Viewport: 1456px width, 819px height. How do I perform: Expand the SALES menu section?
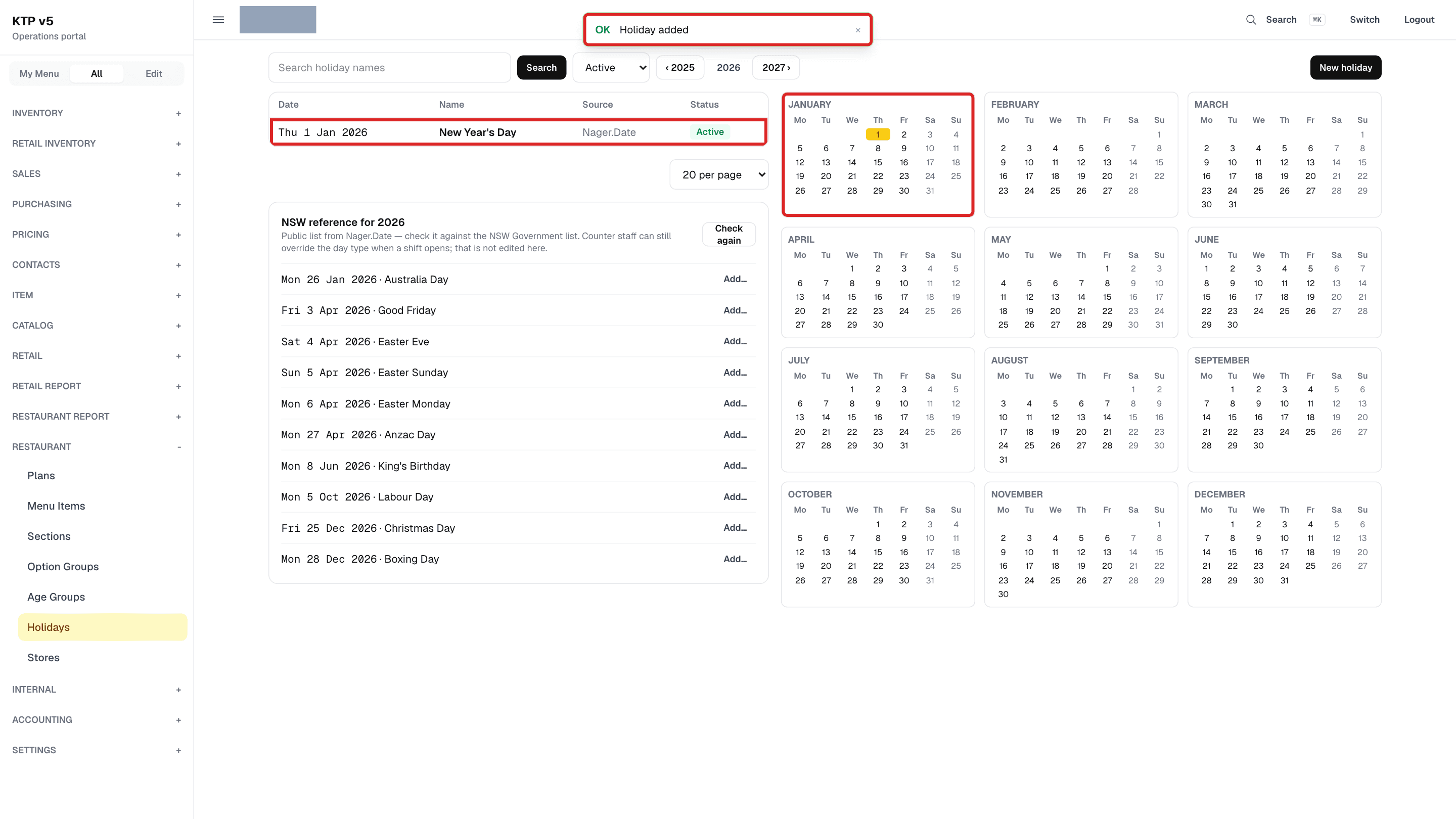pos(97,173)
